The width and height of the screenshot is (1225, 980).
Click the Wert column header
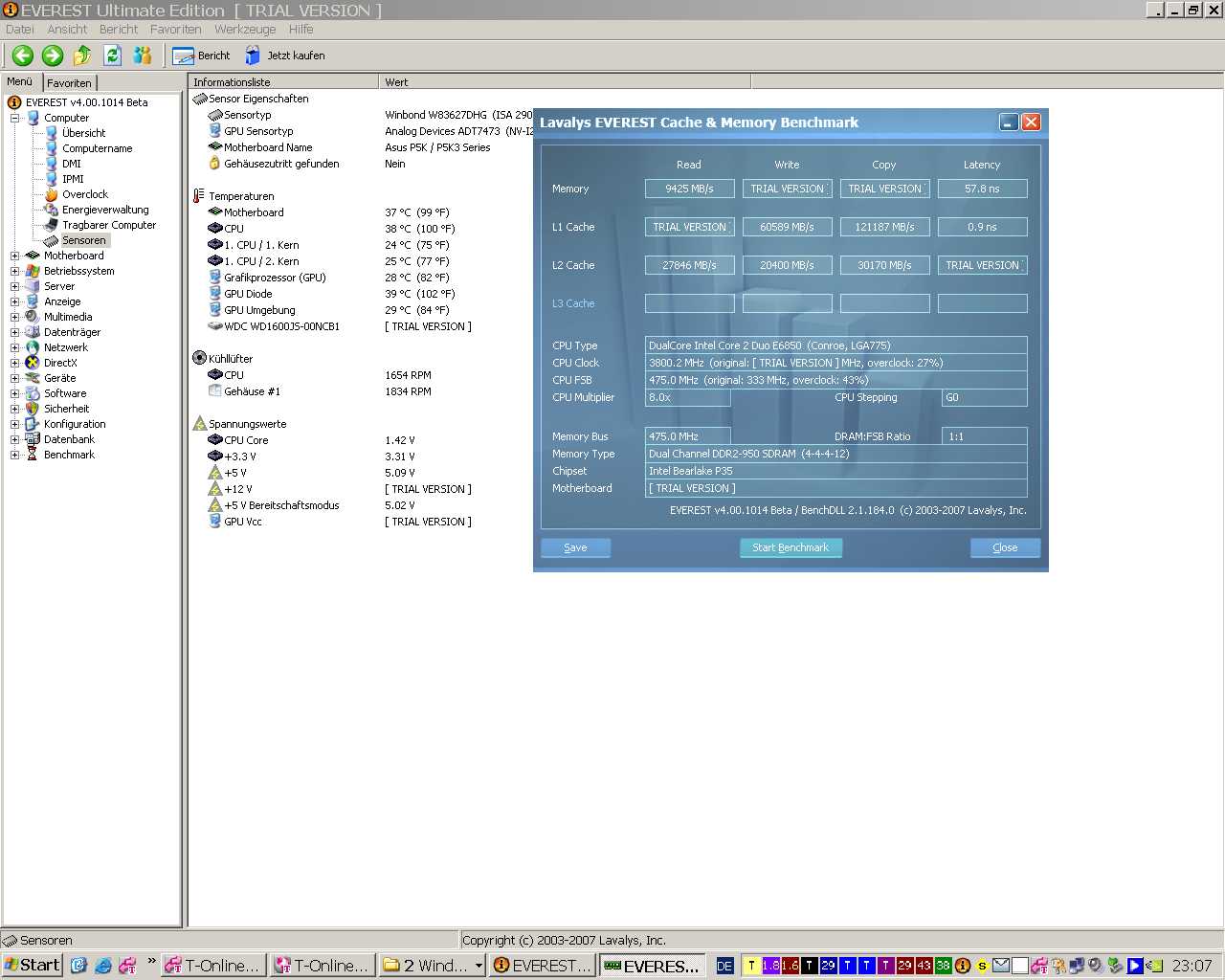[x=565, y=82]
